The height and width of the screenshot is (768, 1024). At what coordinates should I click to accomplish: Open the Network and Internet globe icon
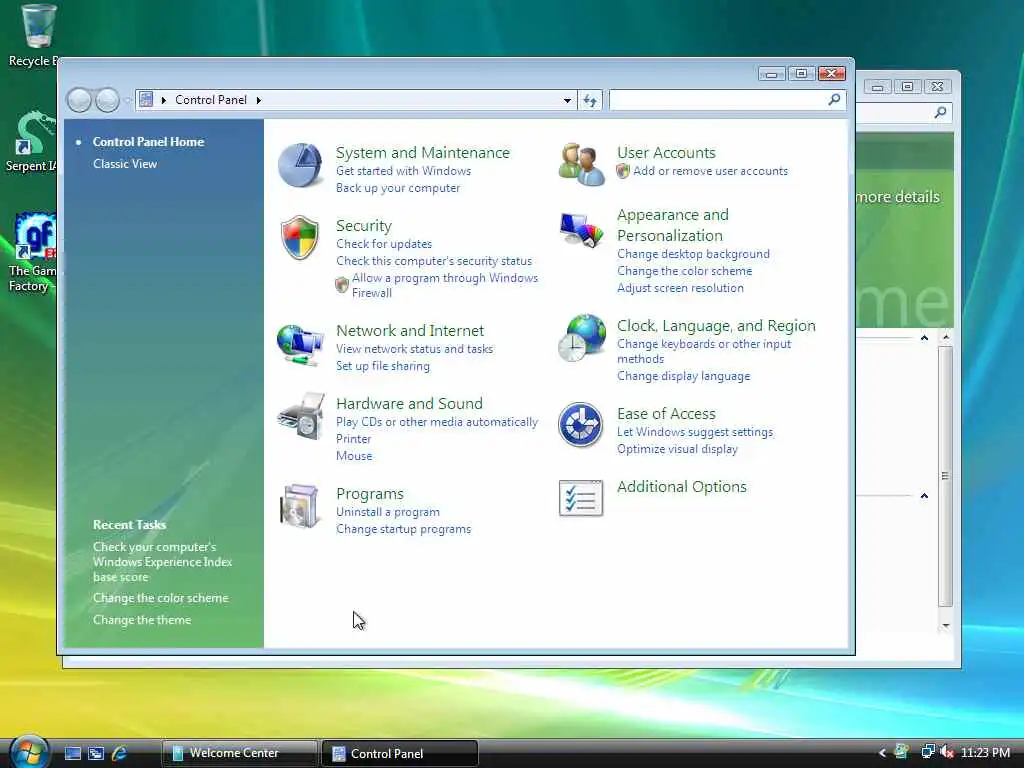click(x=300, y=345)
